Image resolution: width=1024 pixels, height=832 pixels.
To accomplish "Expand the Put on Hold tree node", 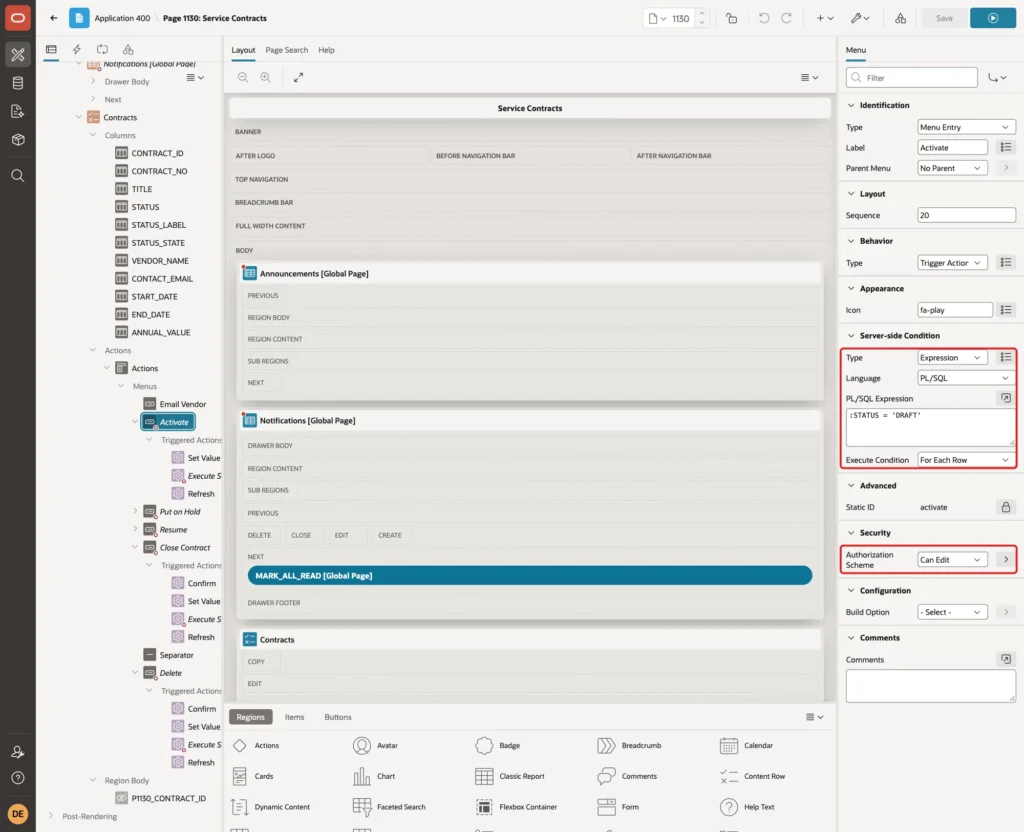I will click(135, 511).
